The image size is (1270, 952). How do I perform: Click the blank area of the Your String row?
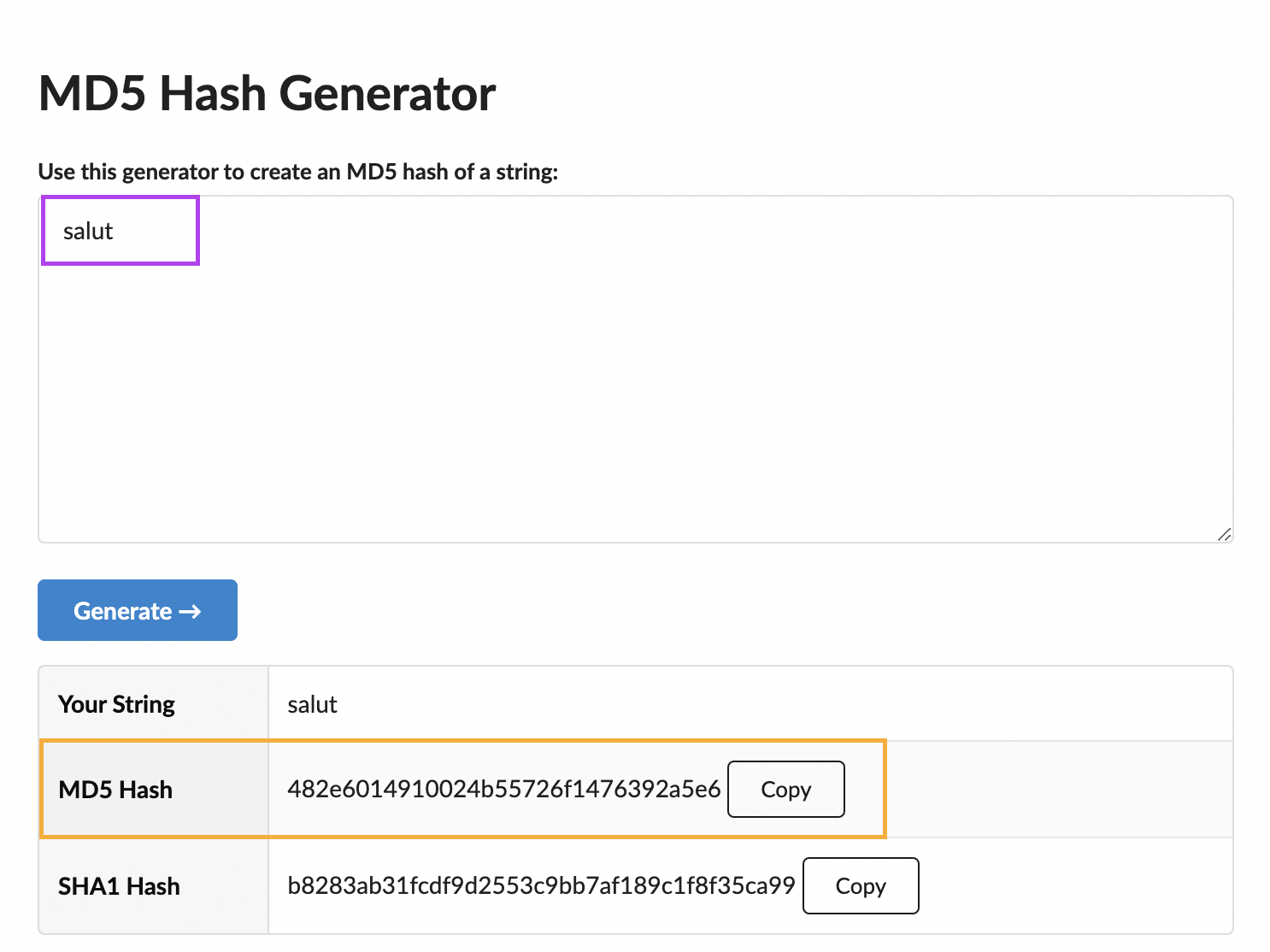(769, 704)
